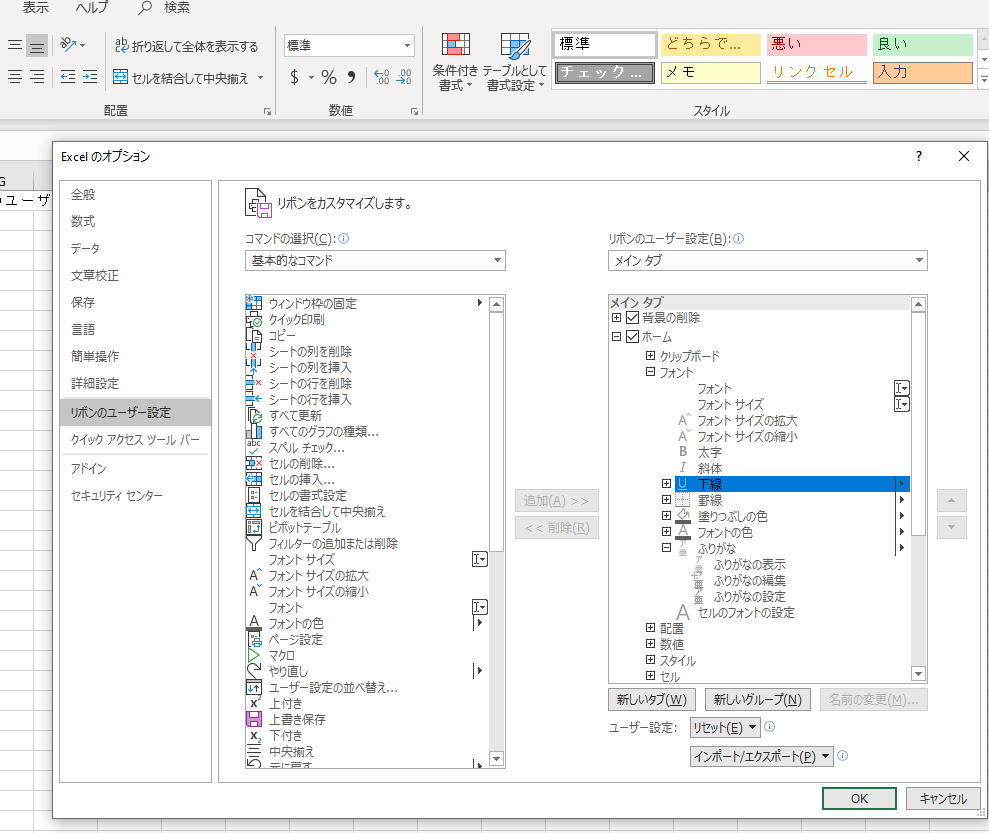Click the orientation text angle icon
Image resolution: width=989 pixels, height=833 pixels.
pyautogui.click(x=68, y=45)
